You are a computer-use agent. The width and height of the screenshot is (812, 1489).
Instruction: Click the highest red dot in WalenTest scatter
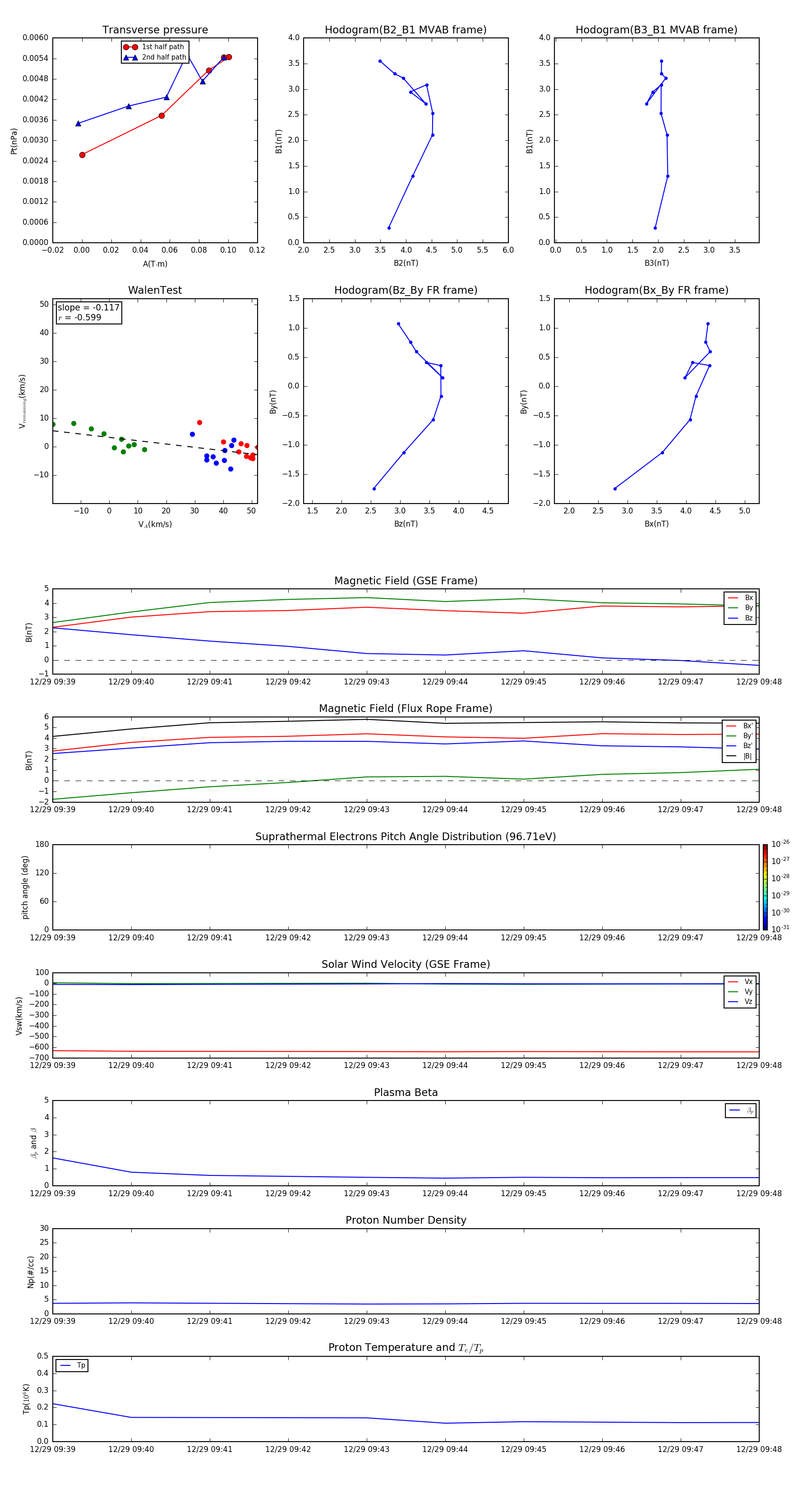[199, 422]
